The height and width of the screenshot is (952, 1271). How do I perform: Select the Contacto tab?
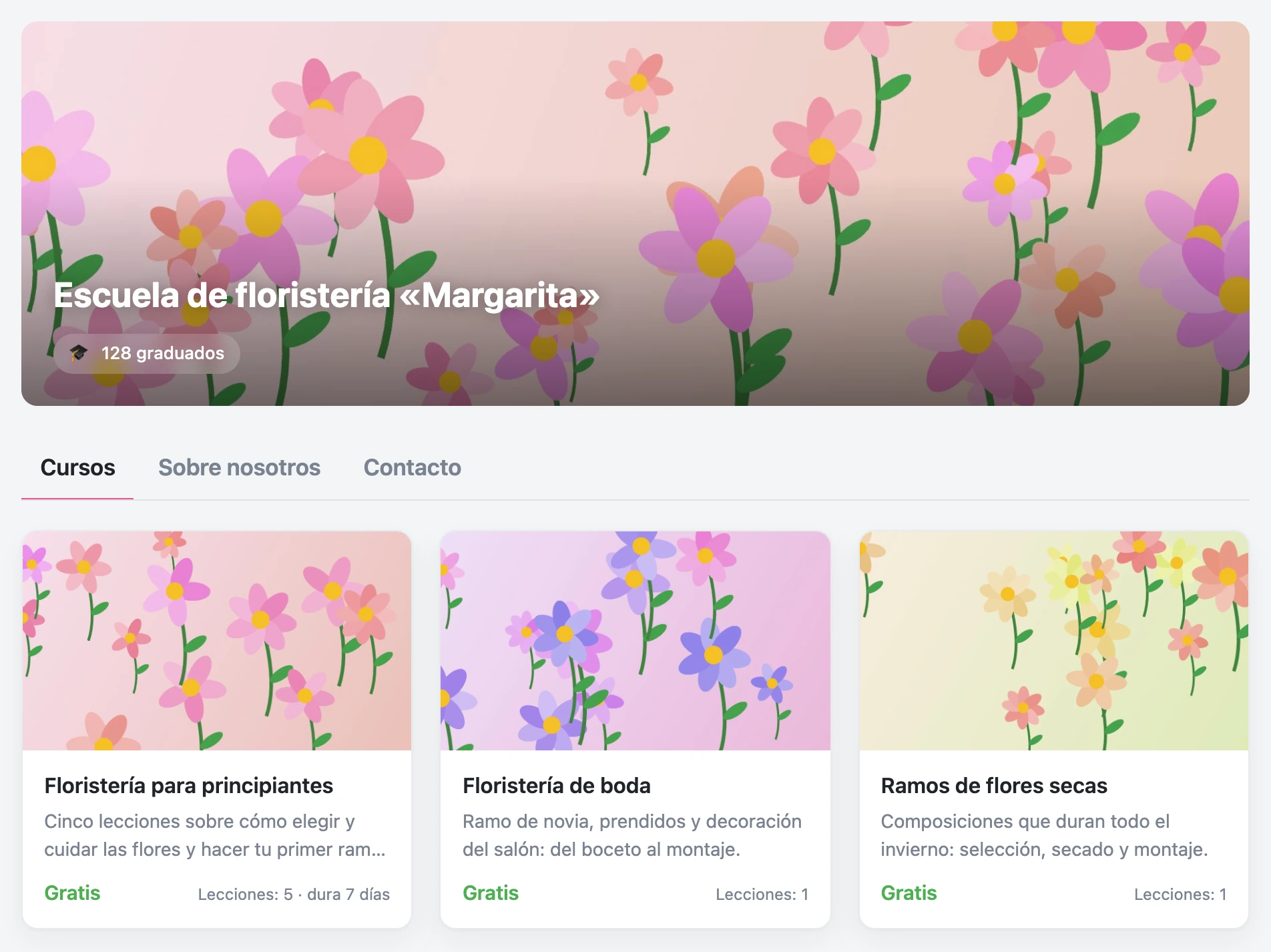click(x=412, y=467)
